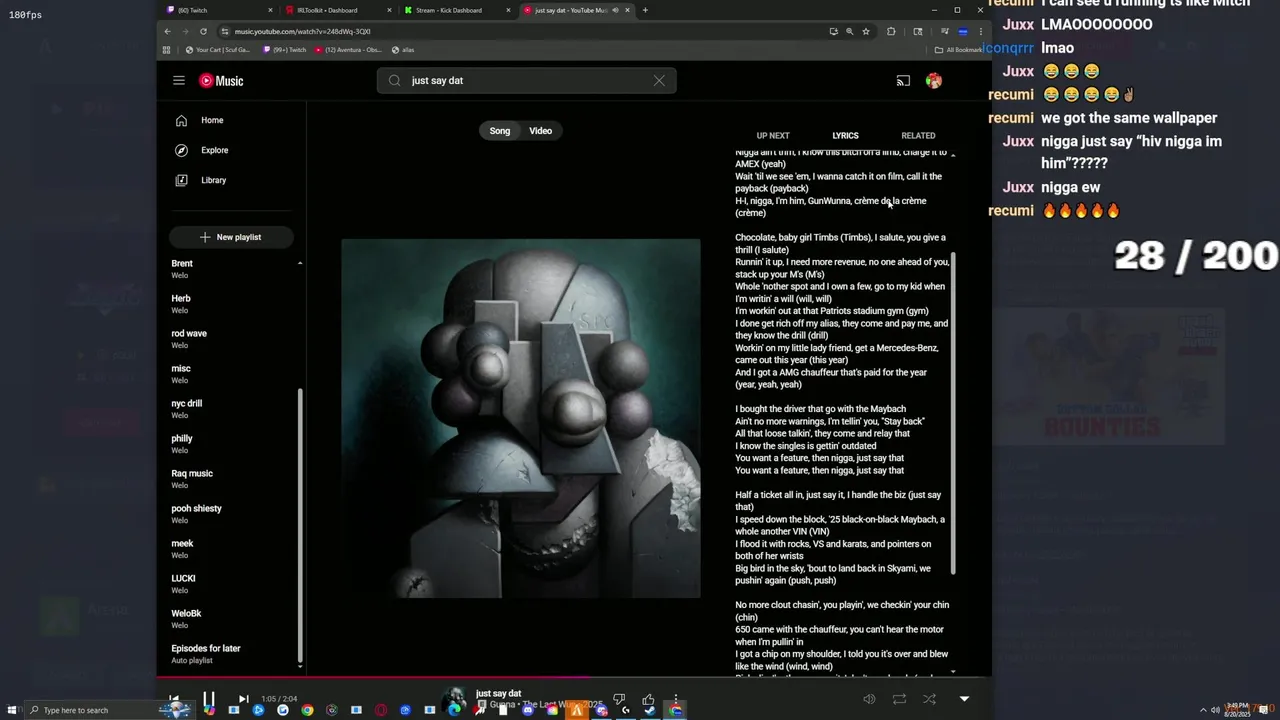Switch to Video mode
Viewport: 1280px width, 720px height.
[541, 131]
